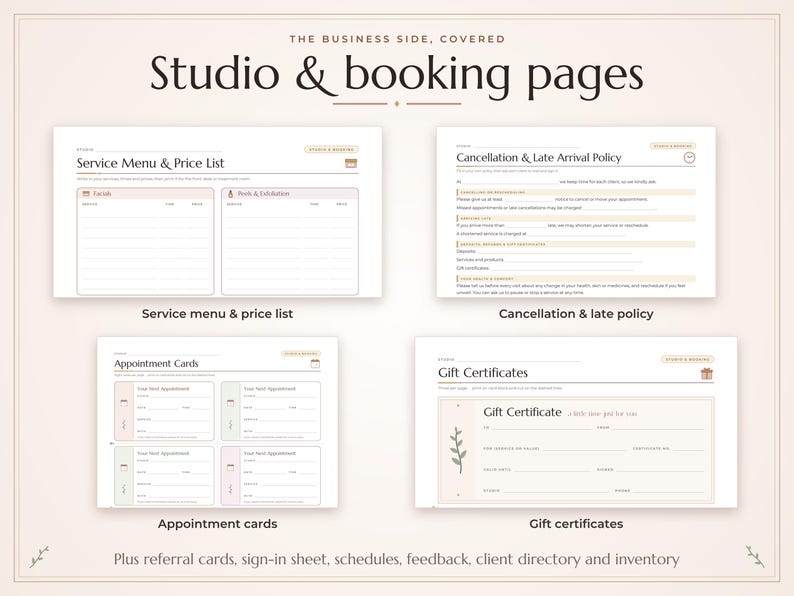Screen dimensions: 794x596
Task: Click the calendar icon beside Appointment Cards title
Action: coord(315,364)
